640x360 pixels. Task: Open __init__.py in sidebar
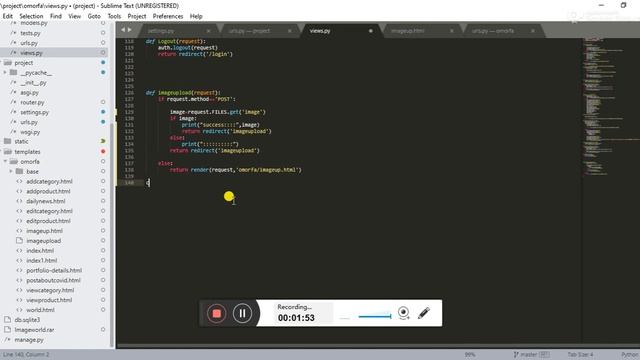point(33,83)
